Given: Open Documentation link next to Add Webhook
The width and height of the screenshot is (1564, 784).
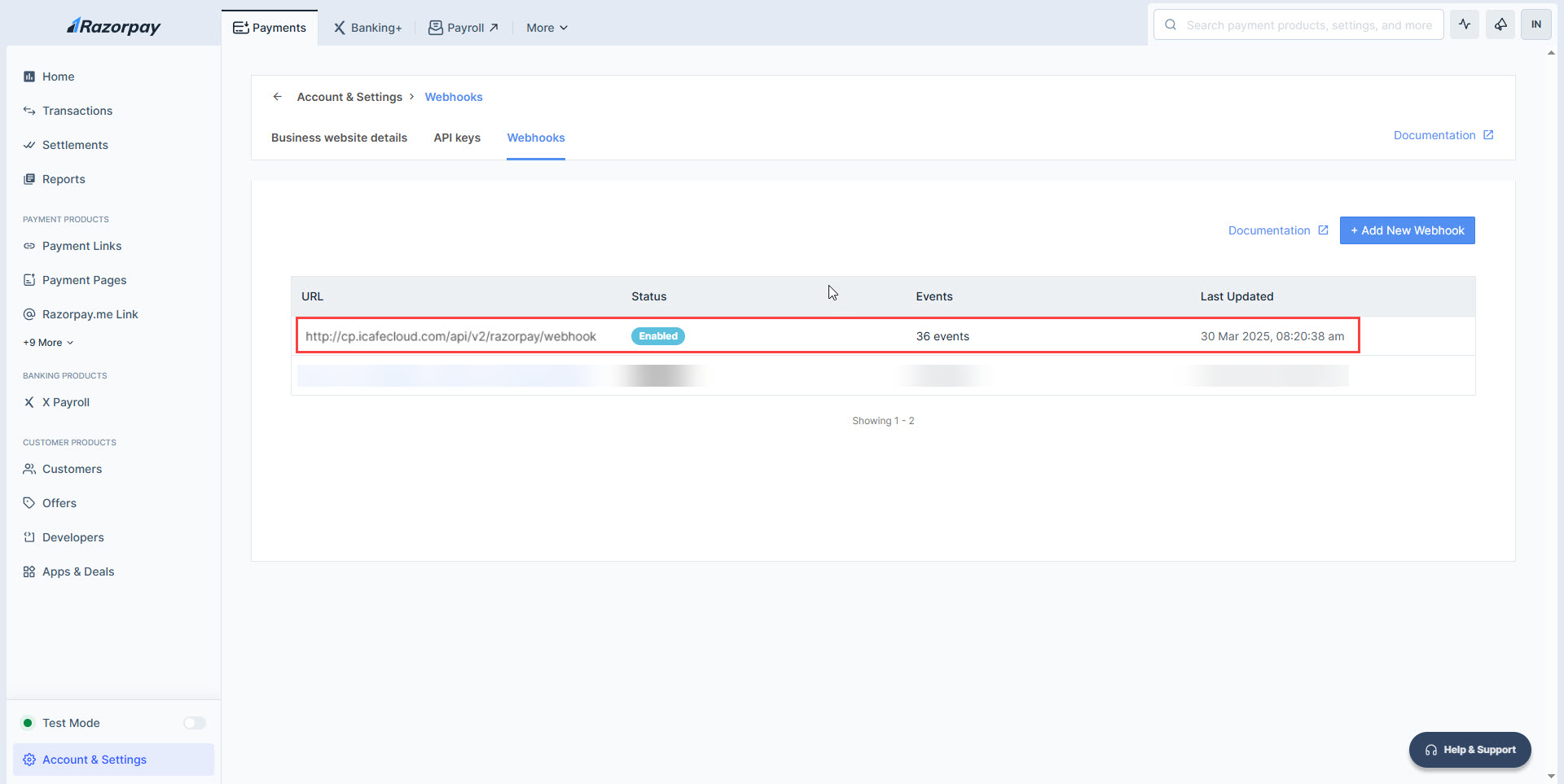Looking at the screenshot, I should 1277,230.
